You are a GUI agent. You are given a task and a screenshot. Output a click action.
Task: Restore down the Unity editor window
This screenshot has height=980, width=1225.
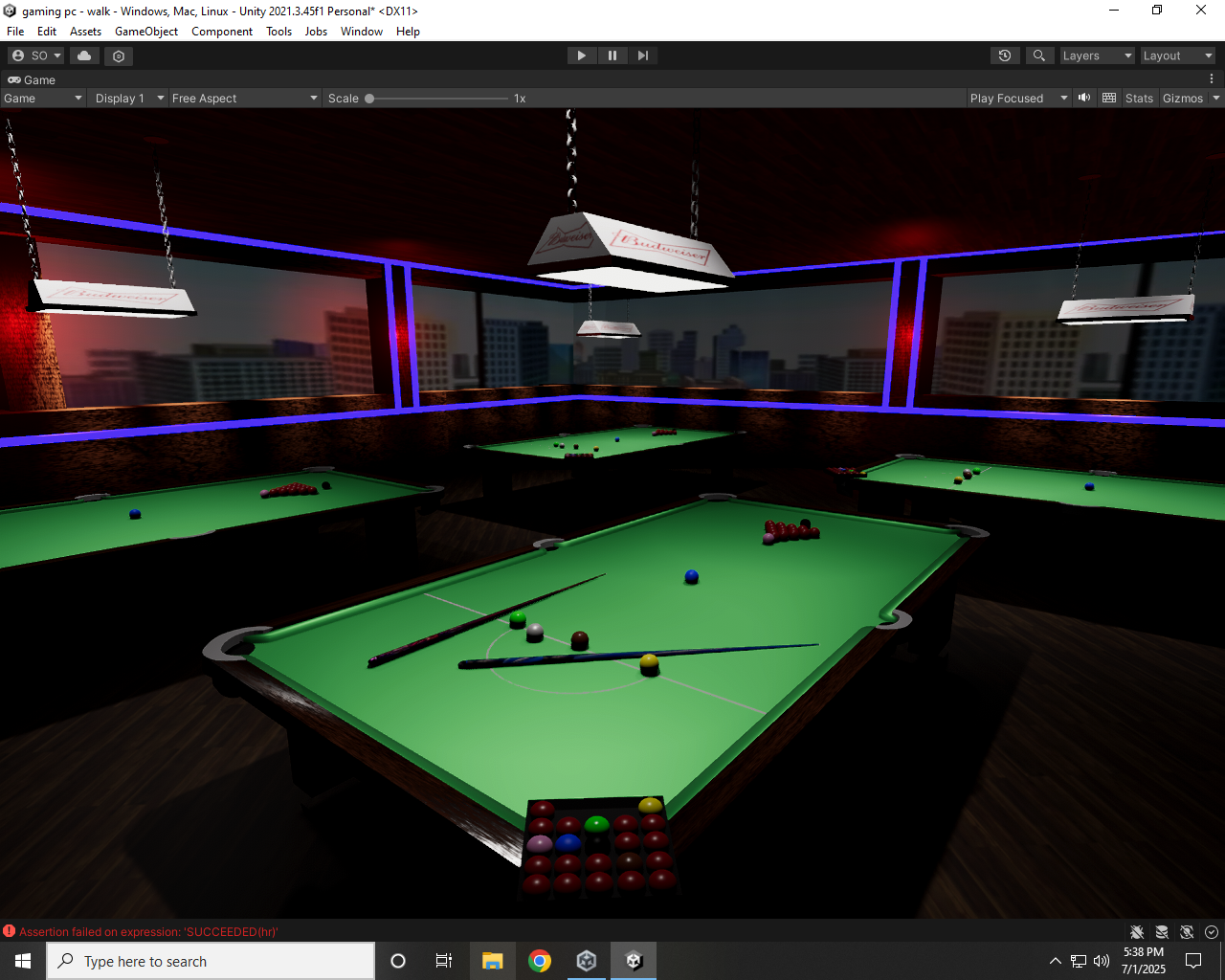pyautogui.click(x=1157, y=11)
